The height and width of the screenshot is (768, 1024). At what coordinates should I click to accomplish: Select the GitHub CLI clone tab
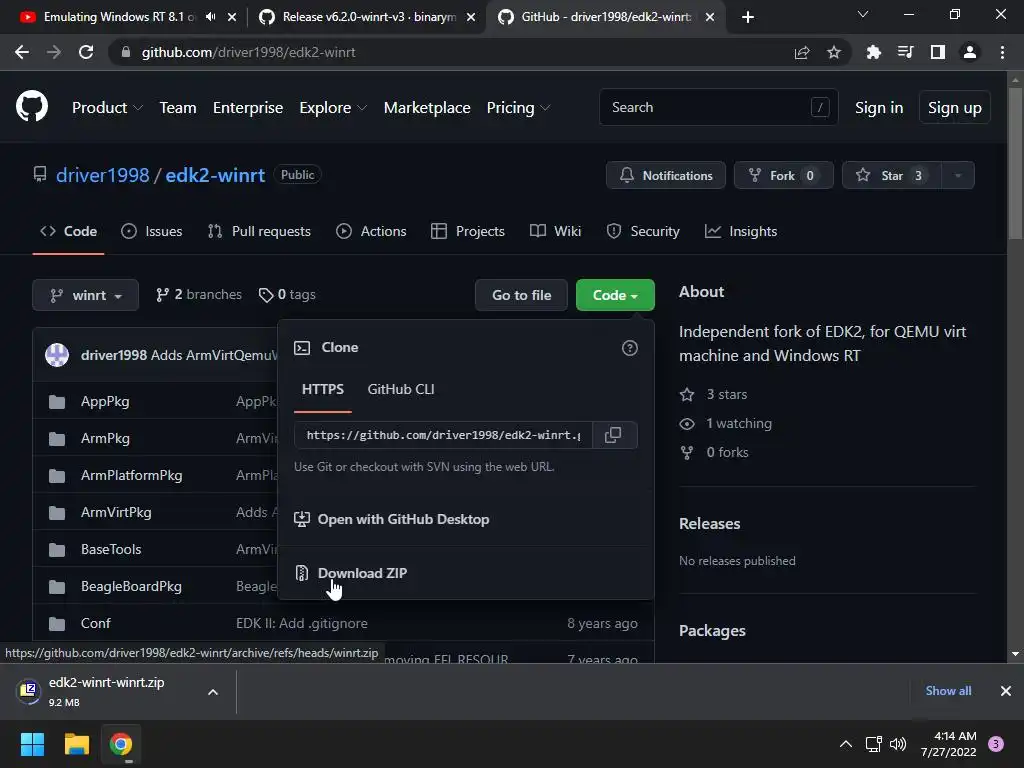click(401, 389)
